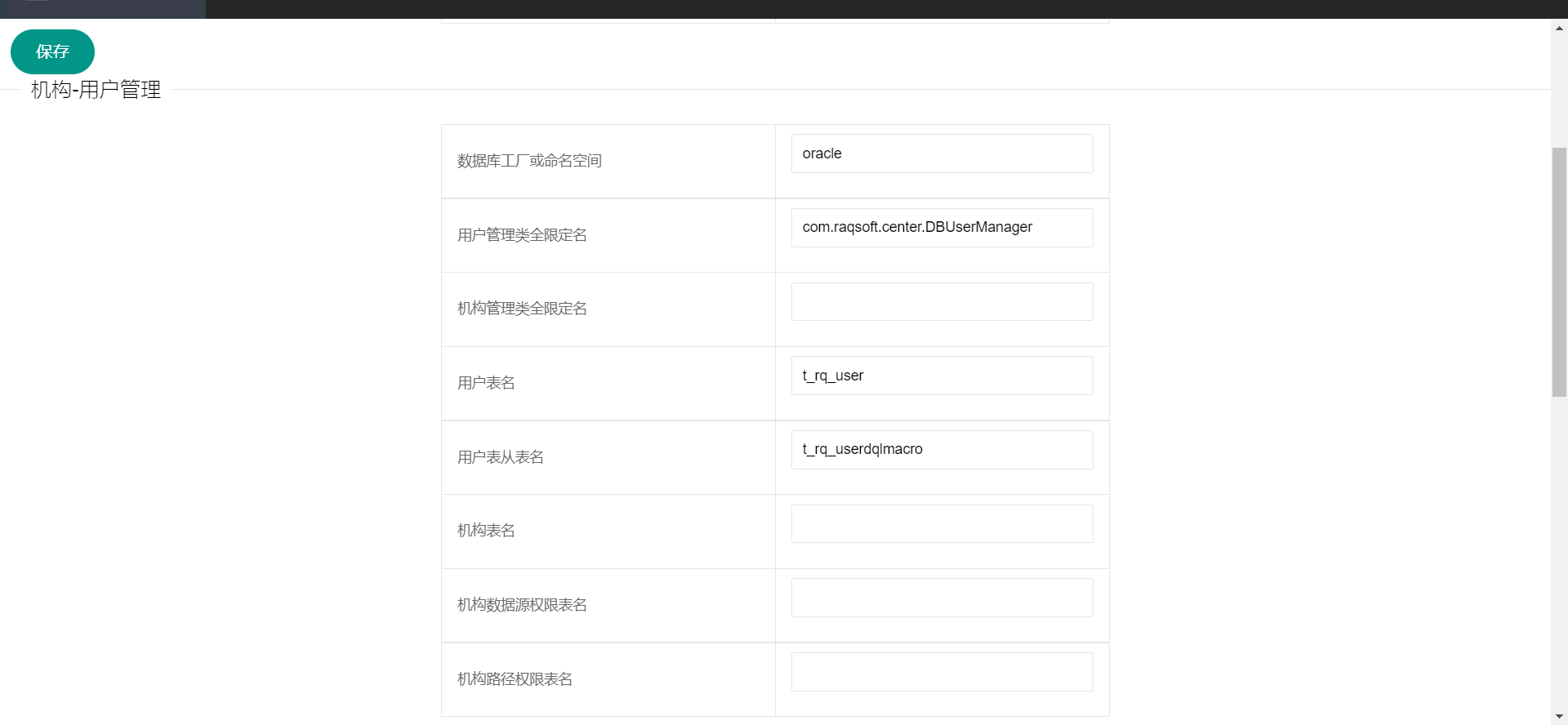Screen dimensions: 1568x725
Task: Focus the empty 机构表名 input field
Action: (942, 523)
